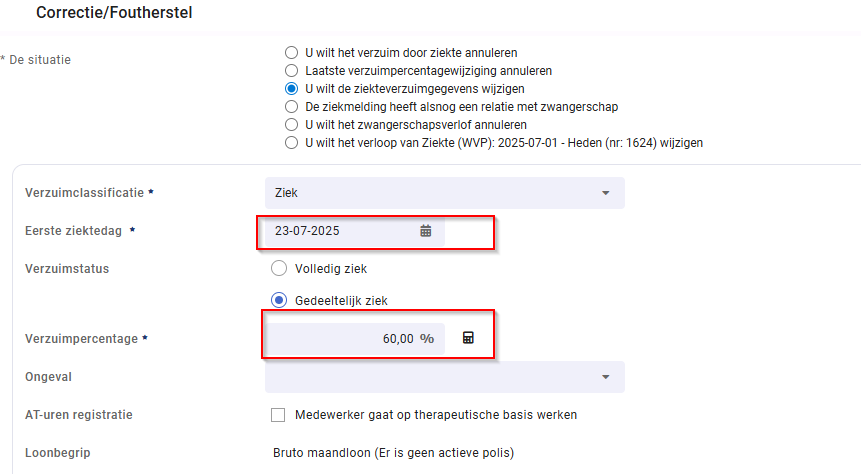Click the Verzuimpercentage field label
Screen dimensions: 861x474
[81, 339]
